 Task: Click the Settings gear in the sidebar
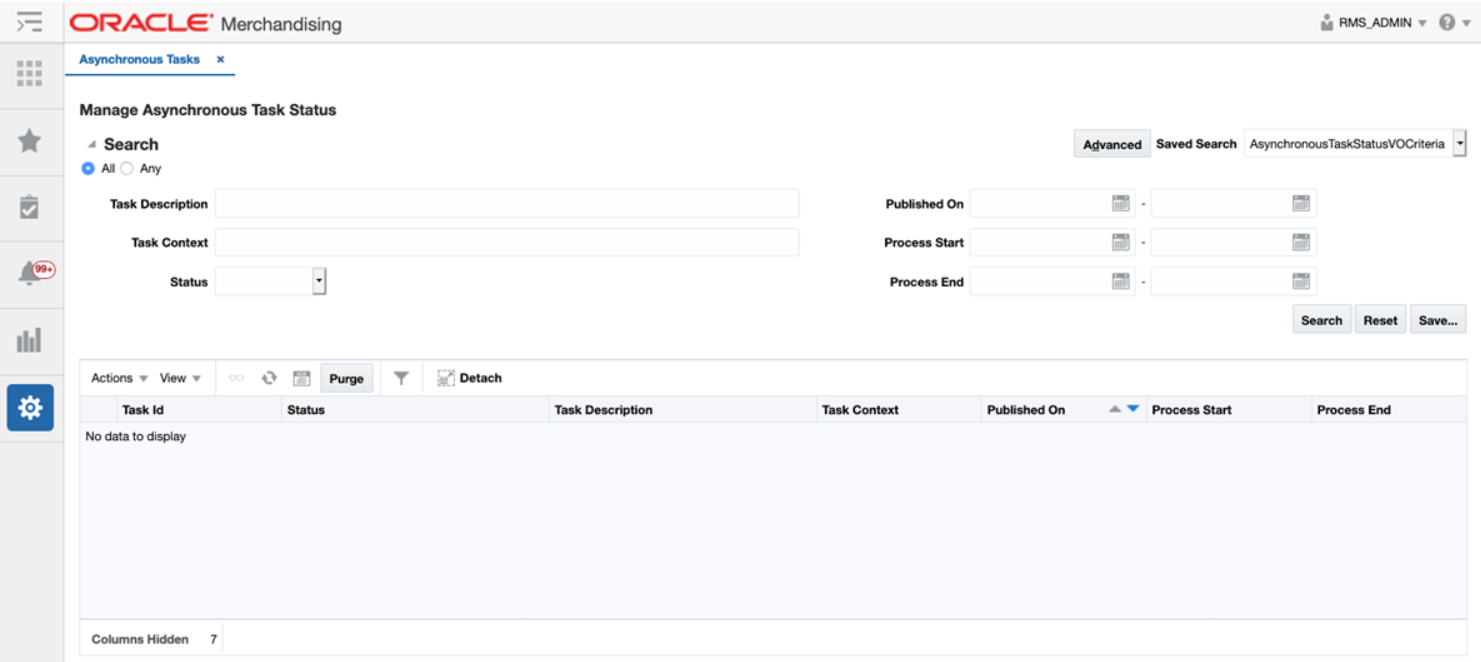coord(30,407)
